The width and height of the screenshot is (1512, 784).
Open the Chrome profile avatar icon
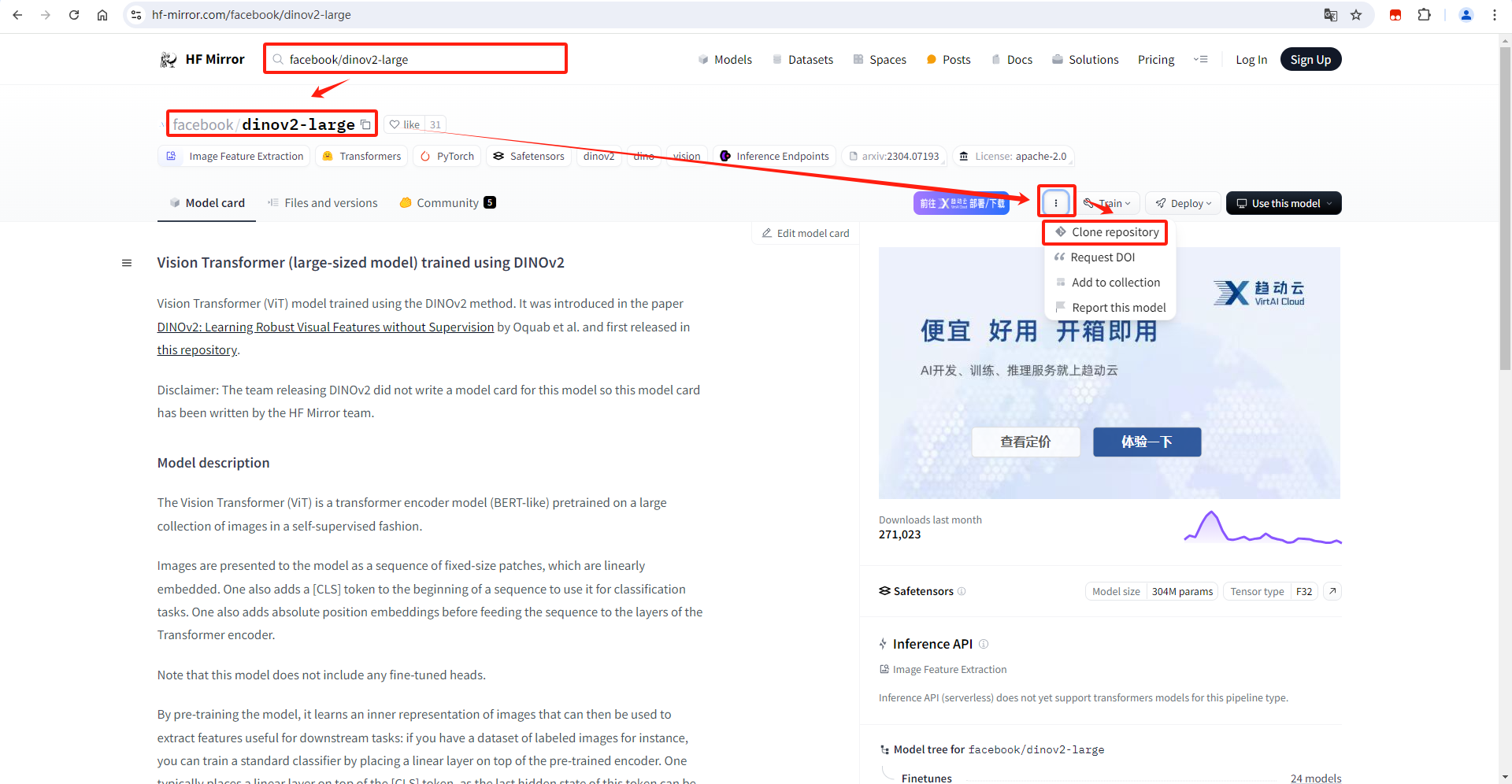coord(1466,15)
